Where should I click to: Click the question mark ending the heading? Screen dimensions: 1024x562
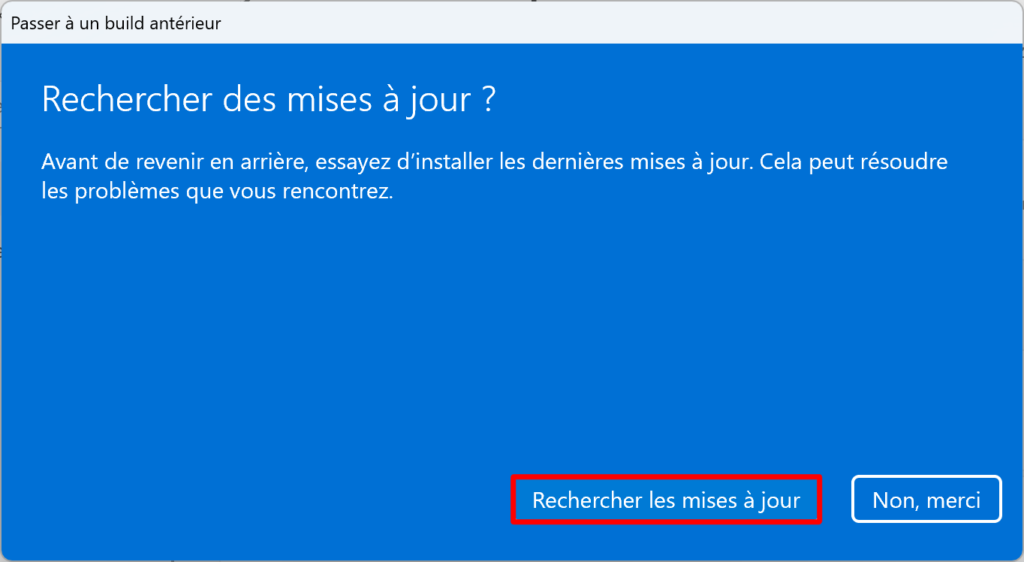[x=488, y=99]
